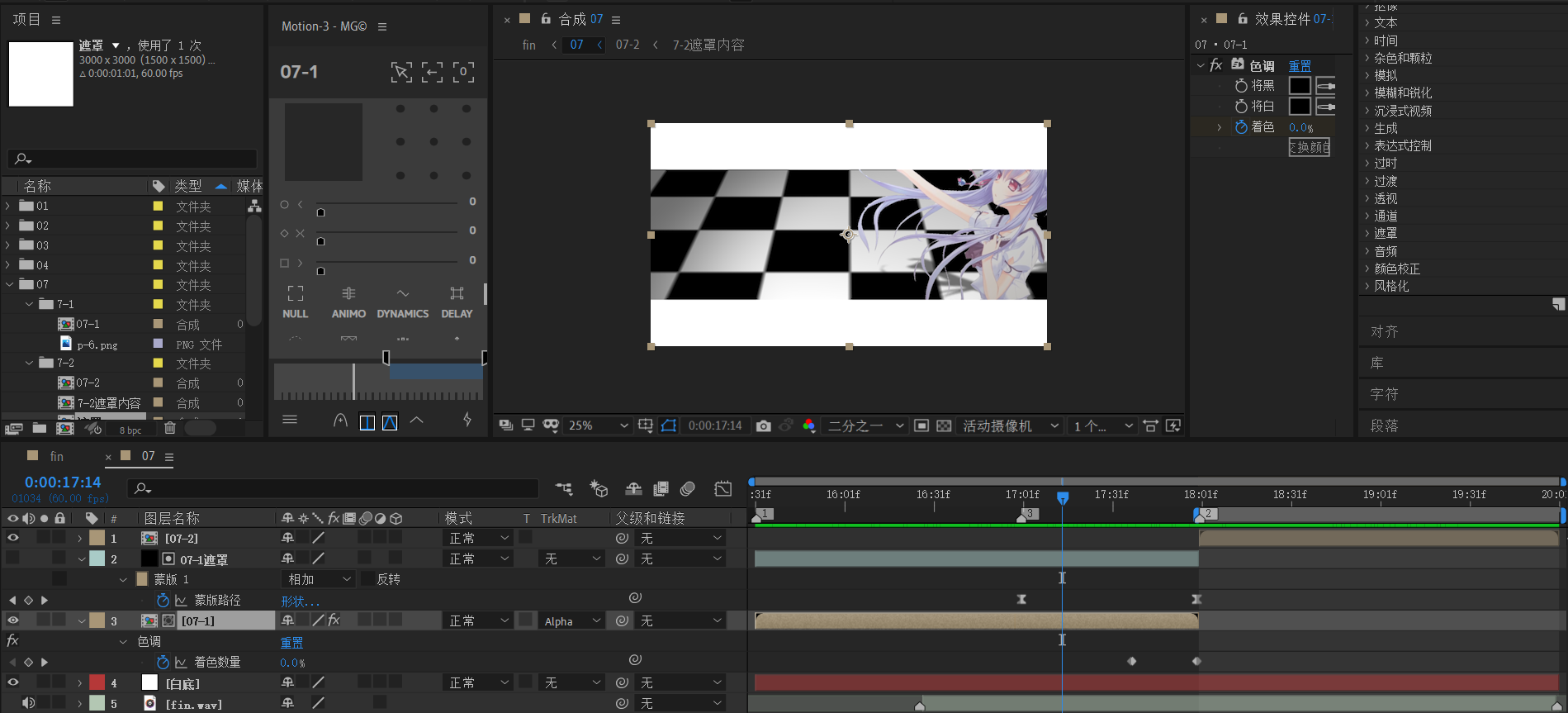Collapse the 07 folder in project
Screen dimensions: 1568x713
(x=8, y=284)
